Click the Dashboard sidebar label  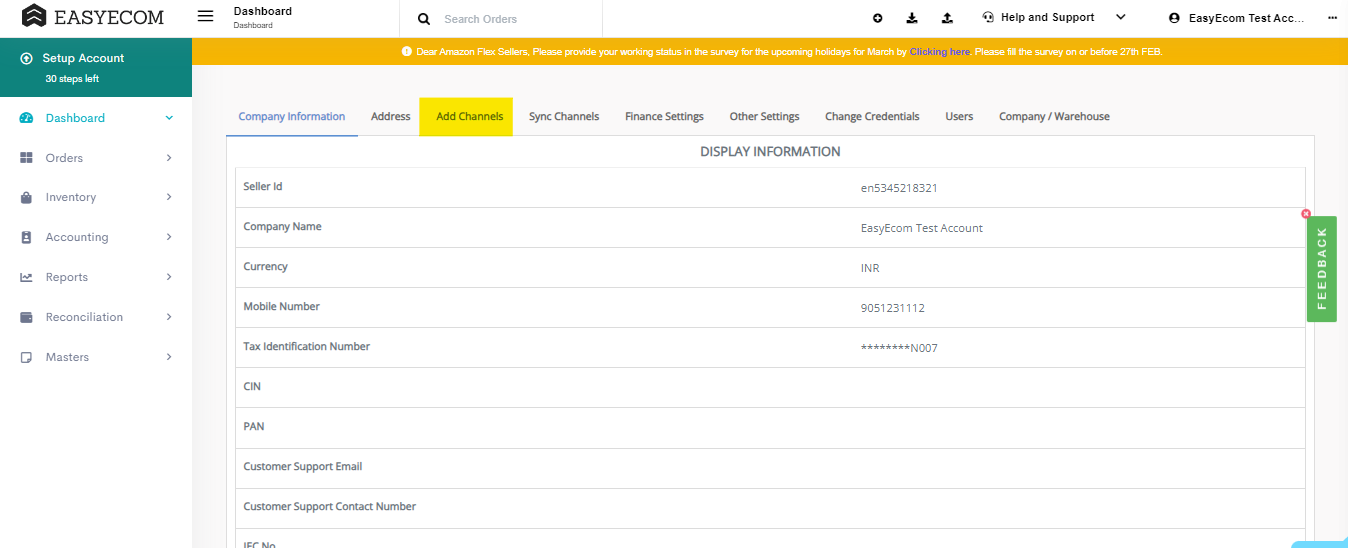(x=75, y=118)
